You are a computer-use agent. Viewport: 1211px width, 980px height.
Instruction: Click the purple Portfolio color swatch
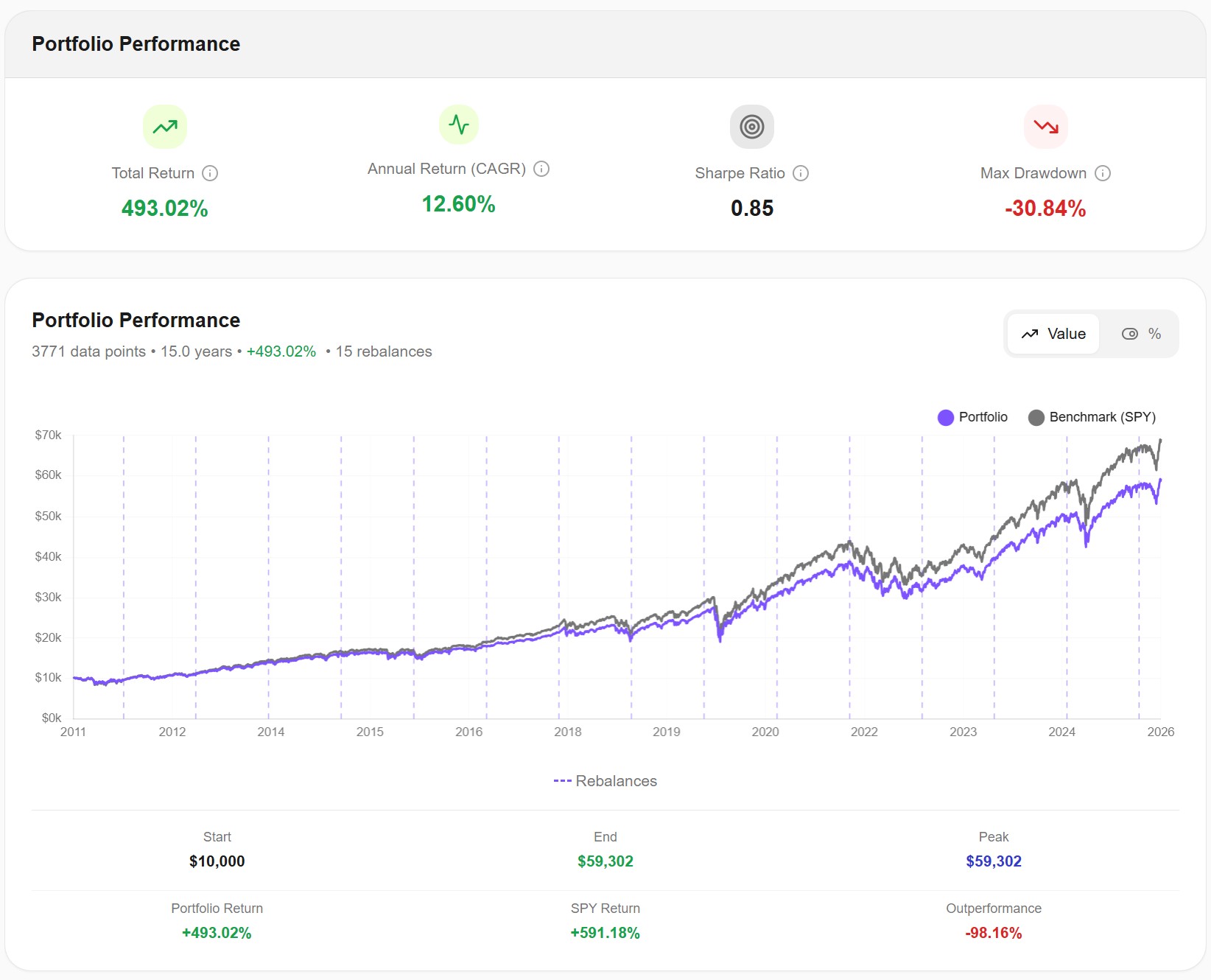coord(945,417)
